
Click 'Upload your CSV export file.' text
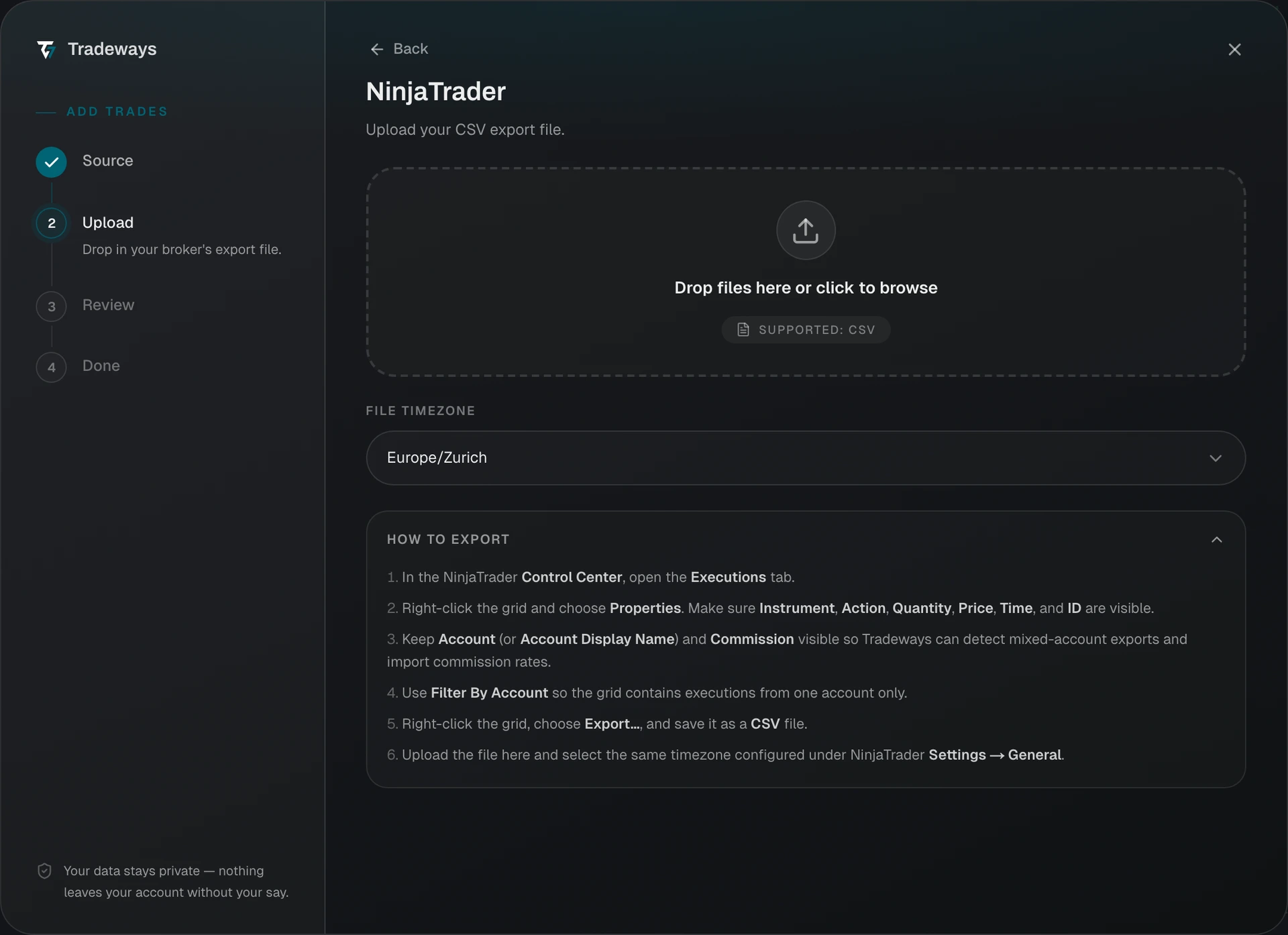click(465, 129)
